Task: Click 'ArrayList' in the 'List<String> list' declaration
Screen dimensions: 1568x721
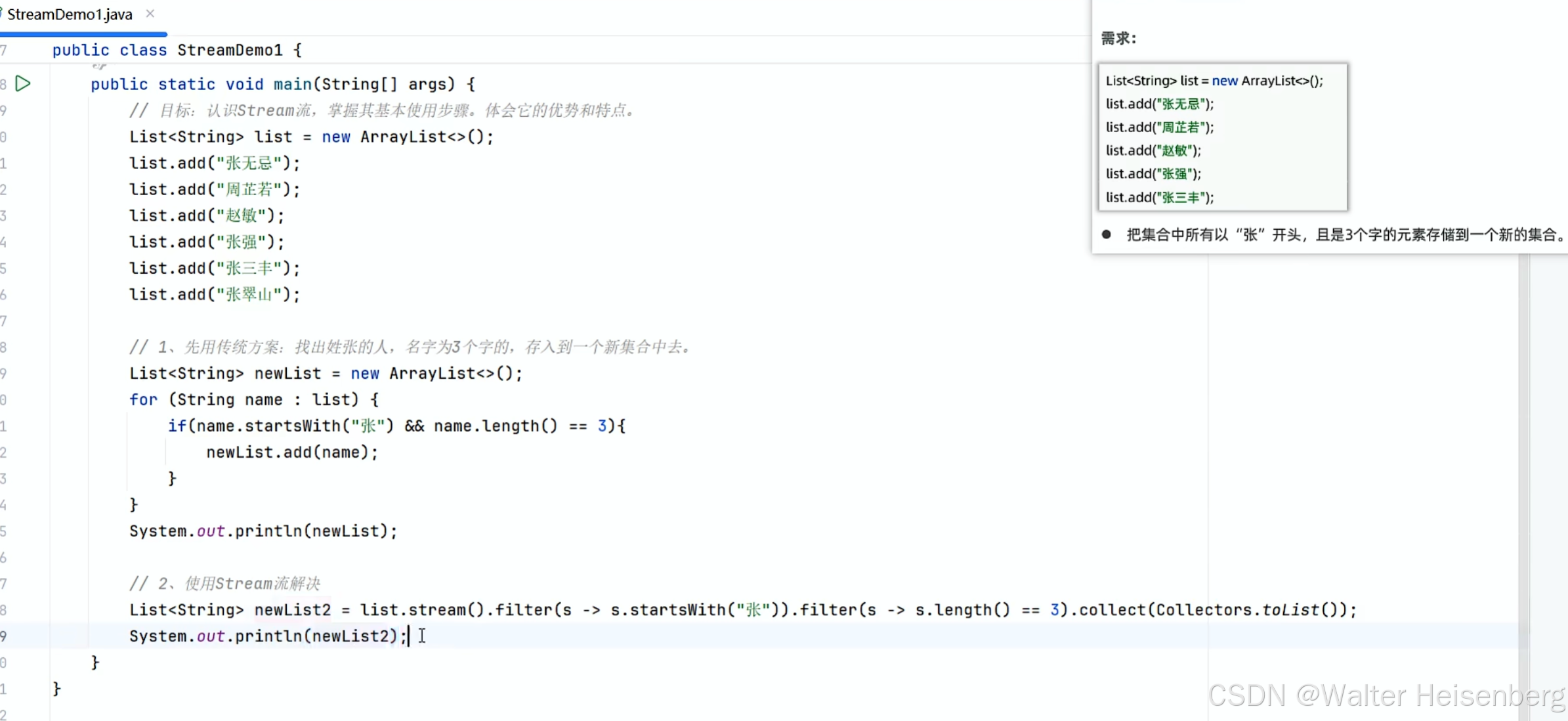Action: [403, 137]
